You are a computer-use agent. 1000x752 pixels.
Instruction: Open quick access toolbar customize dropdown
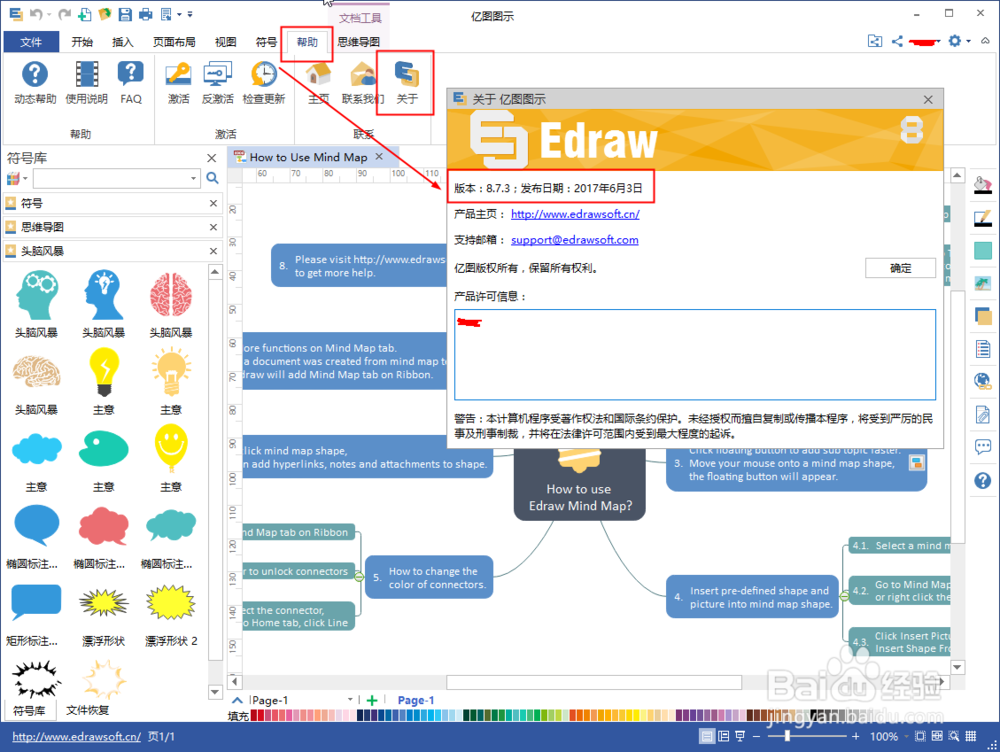click(x=190, y=14)
